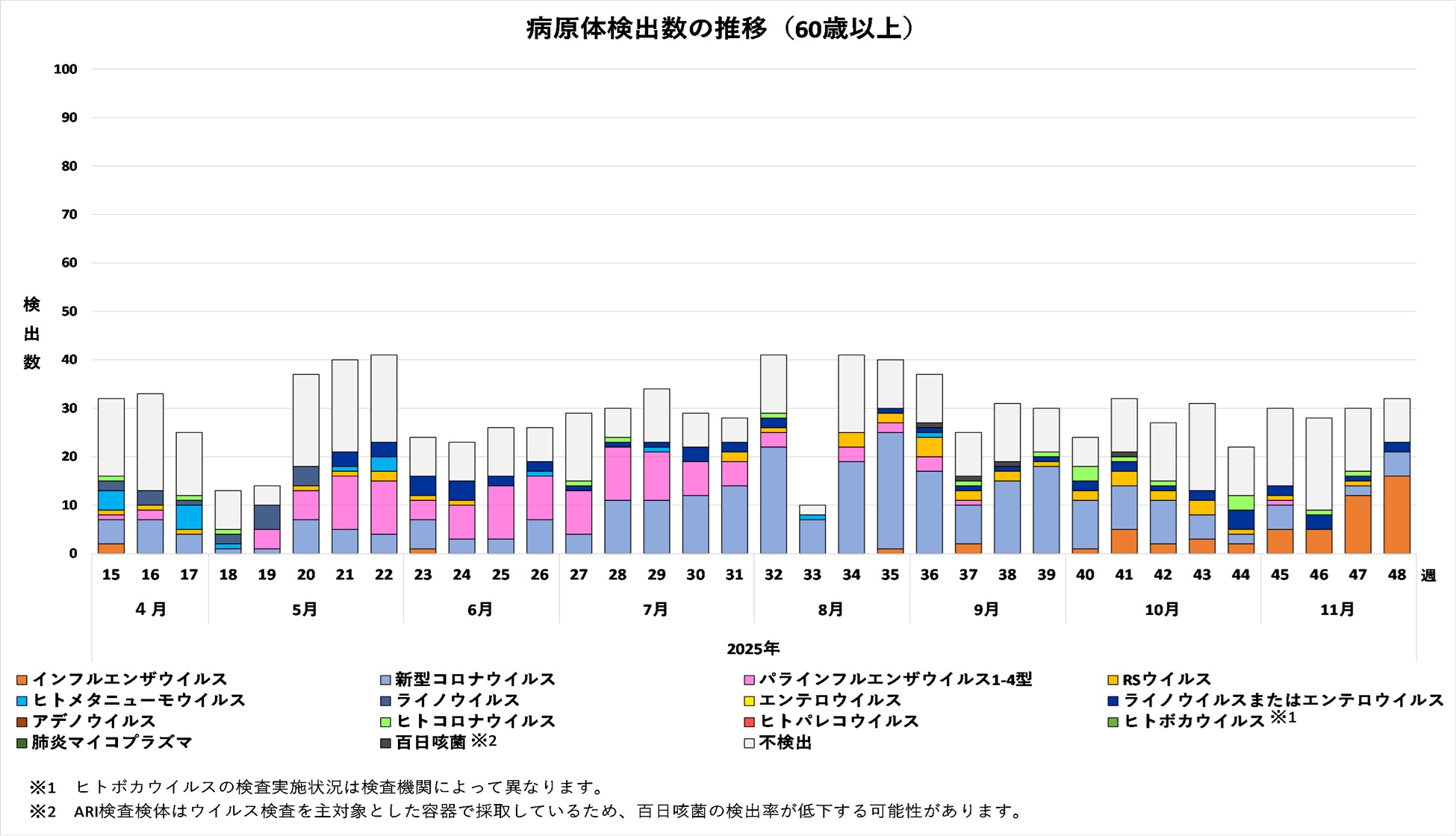Click the week 22 axis label
Viewport: 1456px width, 836px height.
pos(384,575)
